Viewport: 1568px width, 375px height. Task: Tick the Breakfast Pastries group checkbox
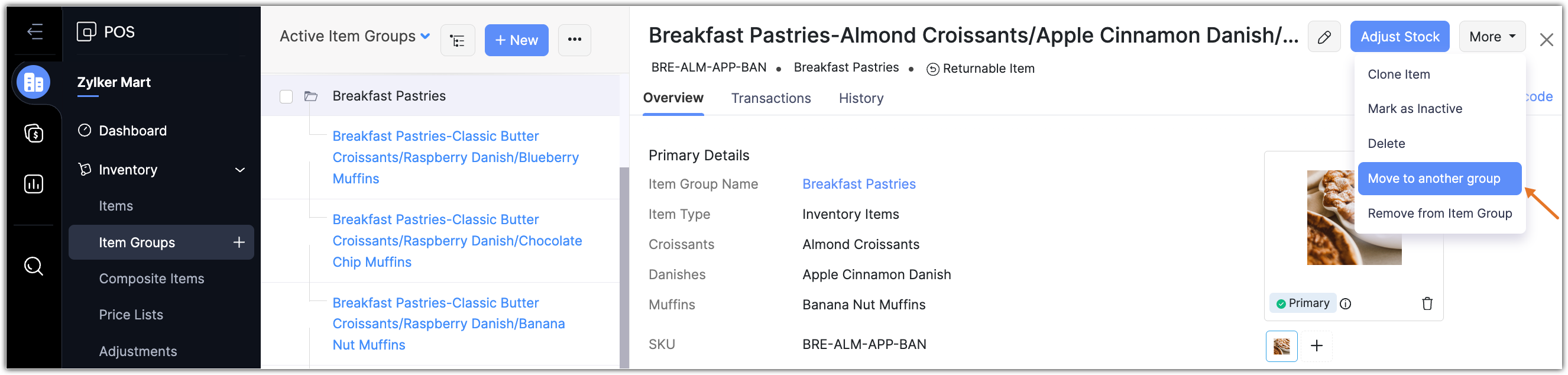286,96
